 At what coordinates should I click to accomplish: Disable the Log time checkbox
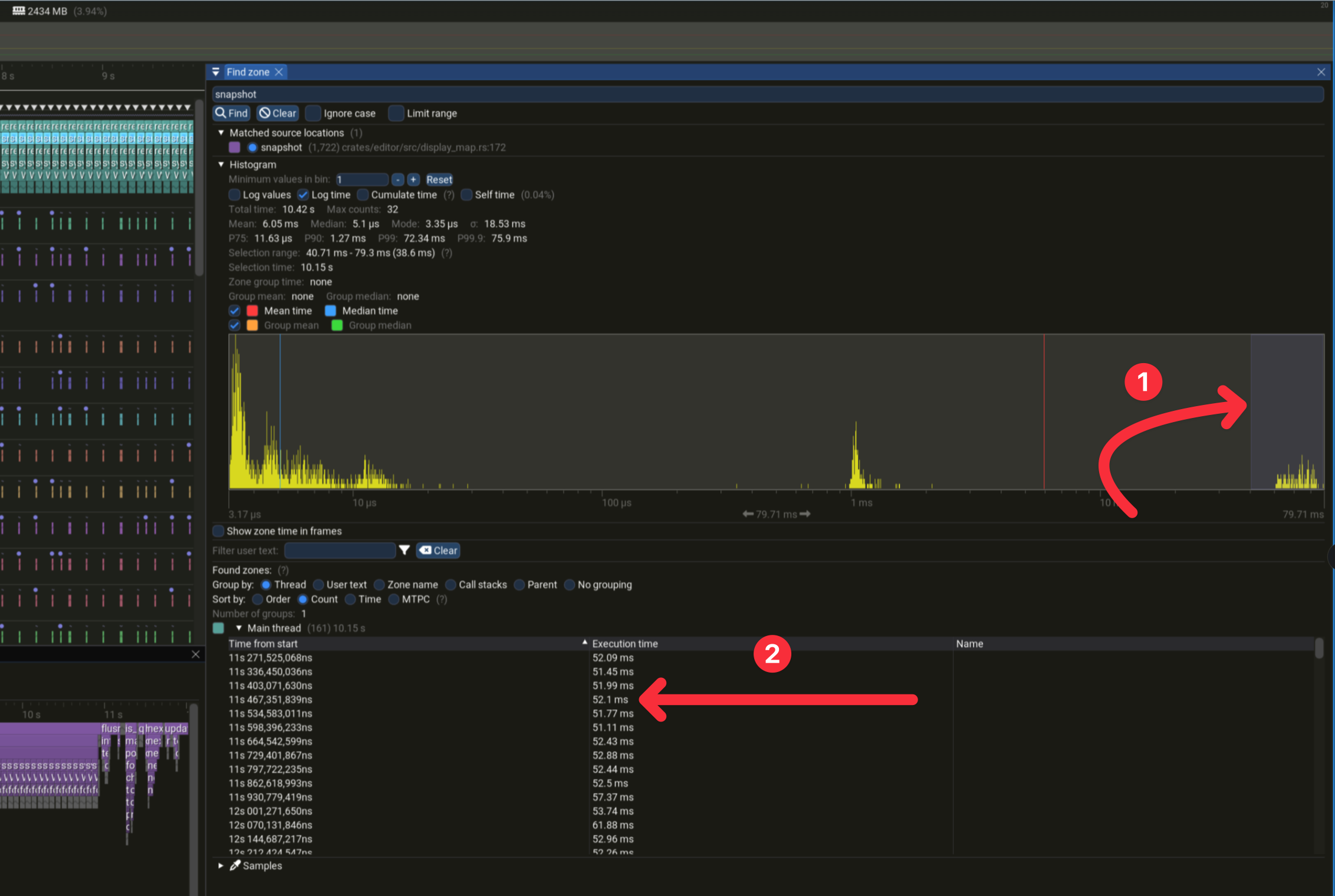pos(303,195)
